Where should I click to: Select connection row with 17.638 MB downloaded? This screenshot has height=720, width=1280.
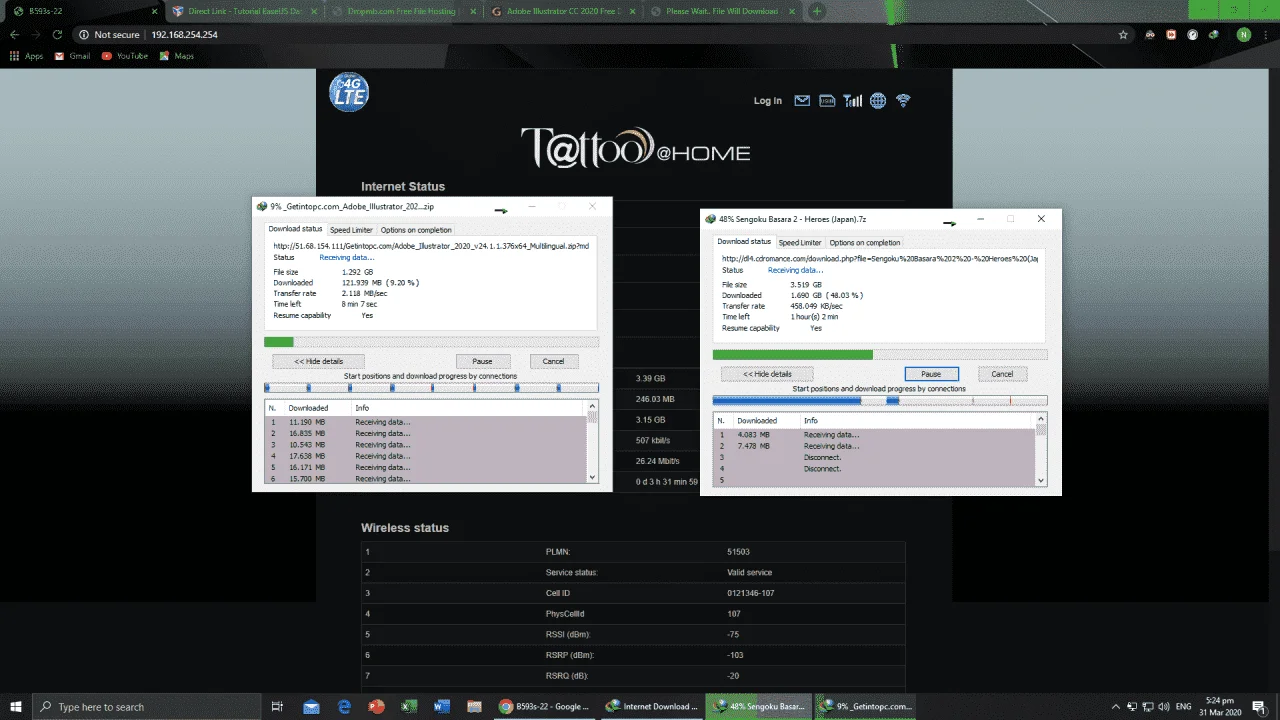[426, 456]
